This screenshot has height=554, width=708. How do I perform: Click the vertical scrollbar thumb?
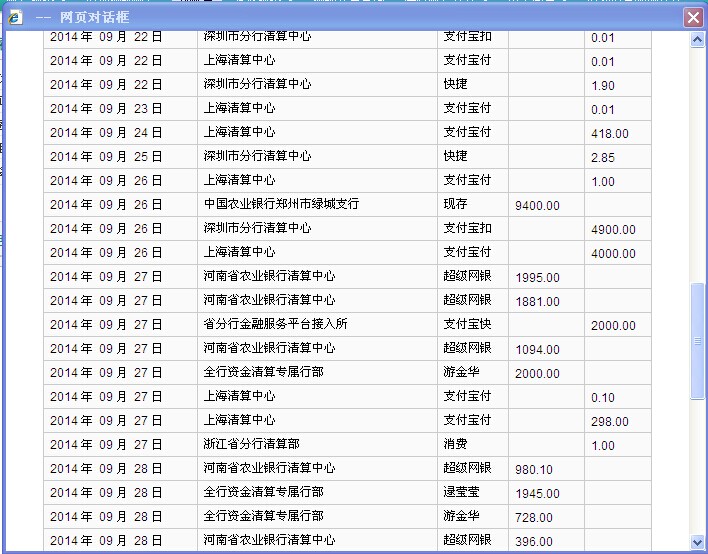(697, 341)
